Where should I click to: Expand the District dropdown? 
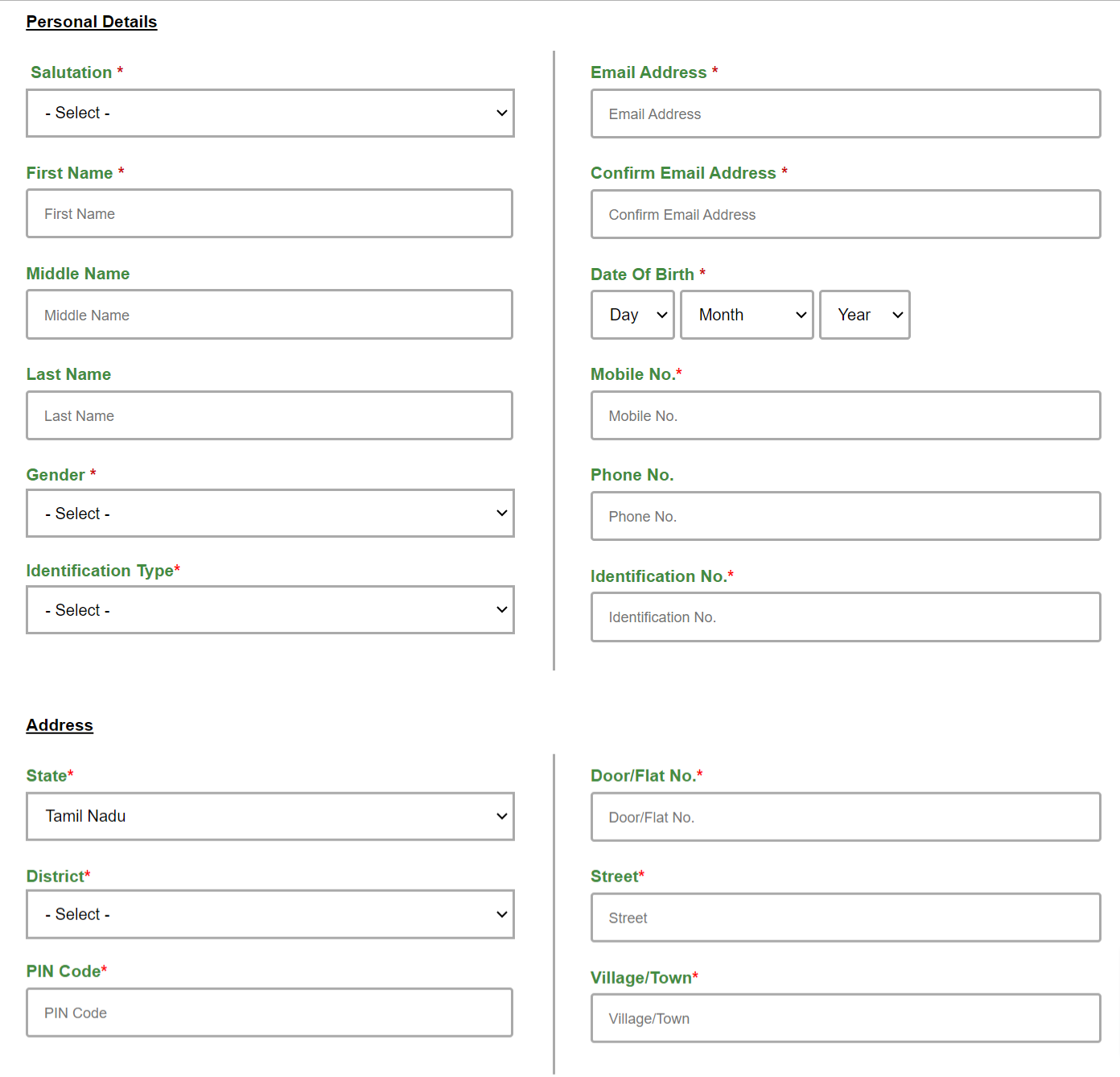(270, 914)
